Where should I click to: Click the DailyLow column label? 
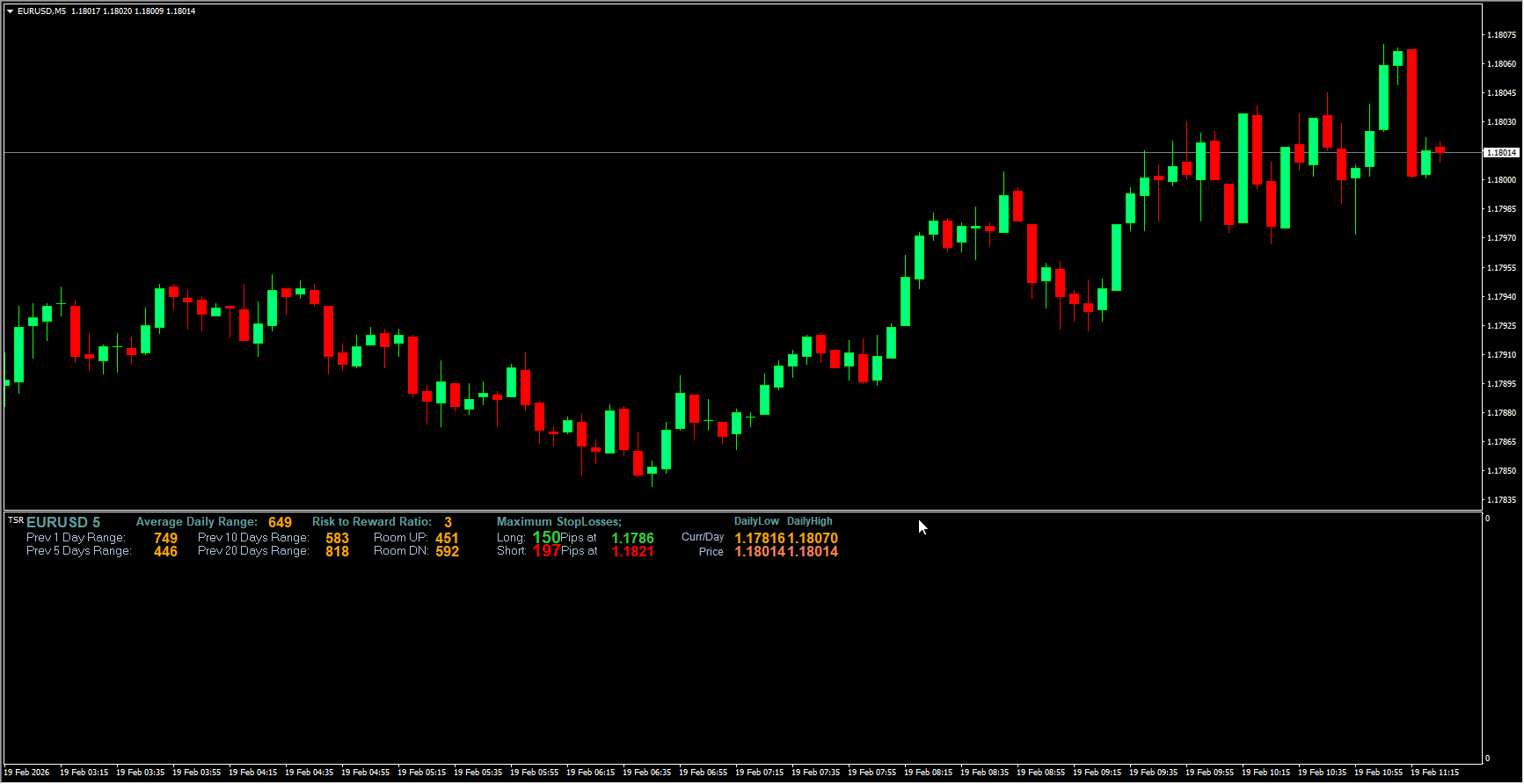pyautogui.click(x=756, y=521)
